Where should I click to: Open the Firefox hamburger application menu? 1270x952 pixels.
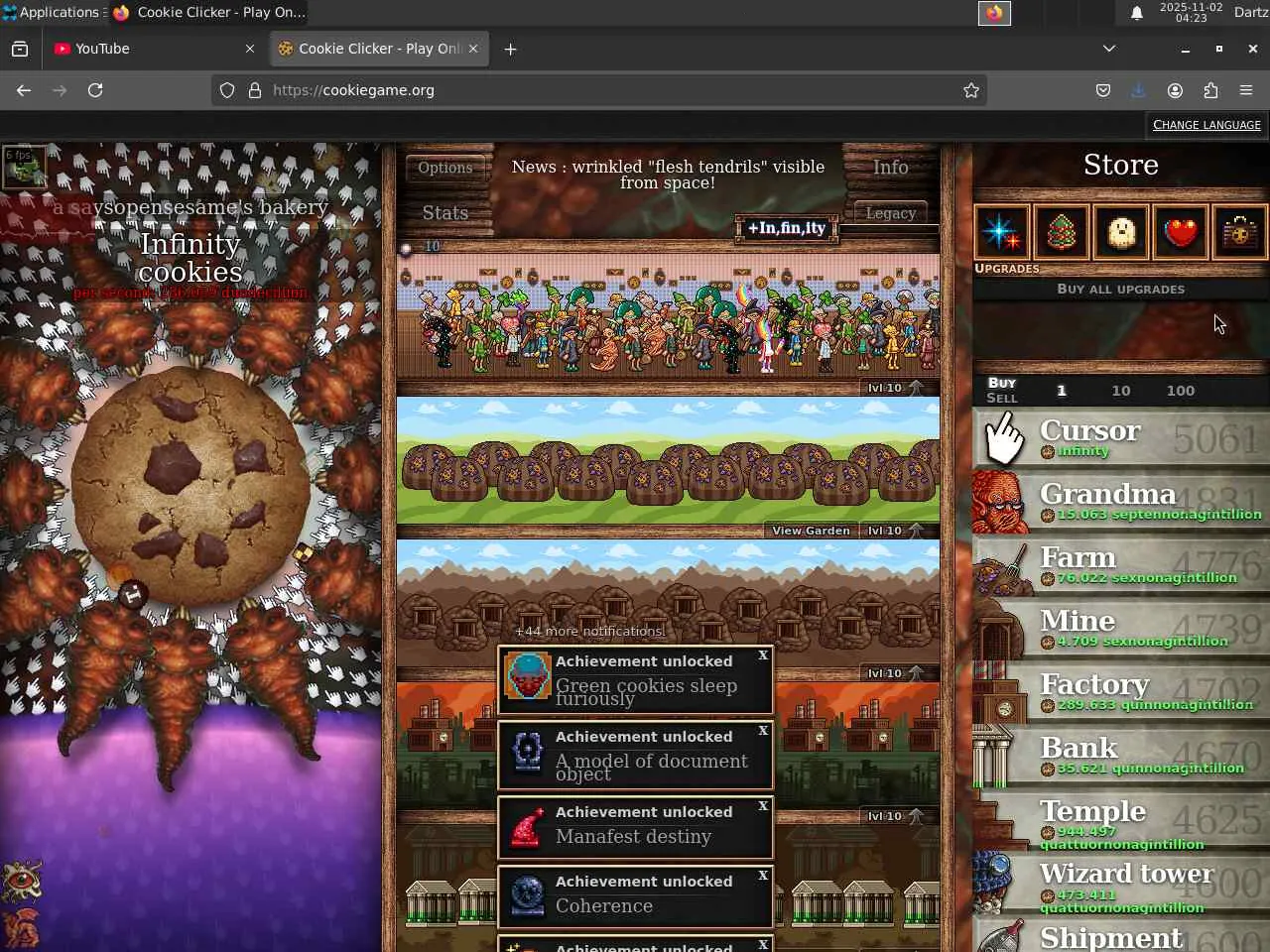click(x=1246, y=90)
